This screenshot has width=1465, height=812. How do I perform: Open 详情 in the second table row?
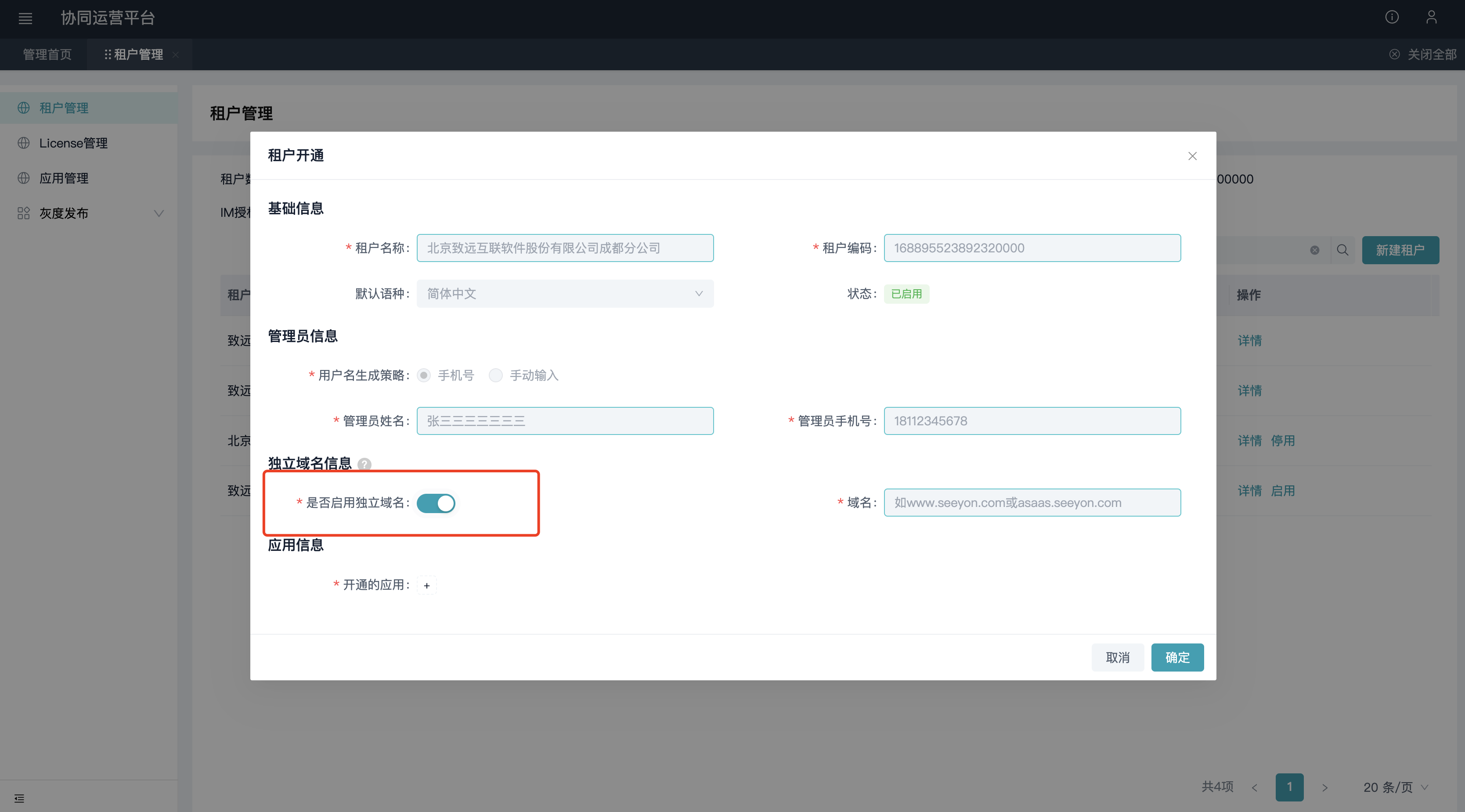click(x=1249, y=391)
